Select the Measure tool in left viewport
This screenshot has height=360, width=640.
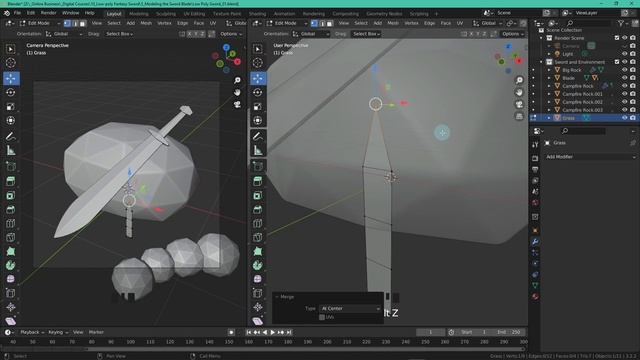pyautogui.click(x=11, y=151)
